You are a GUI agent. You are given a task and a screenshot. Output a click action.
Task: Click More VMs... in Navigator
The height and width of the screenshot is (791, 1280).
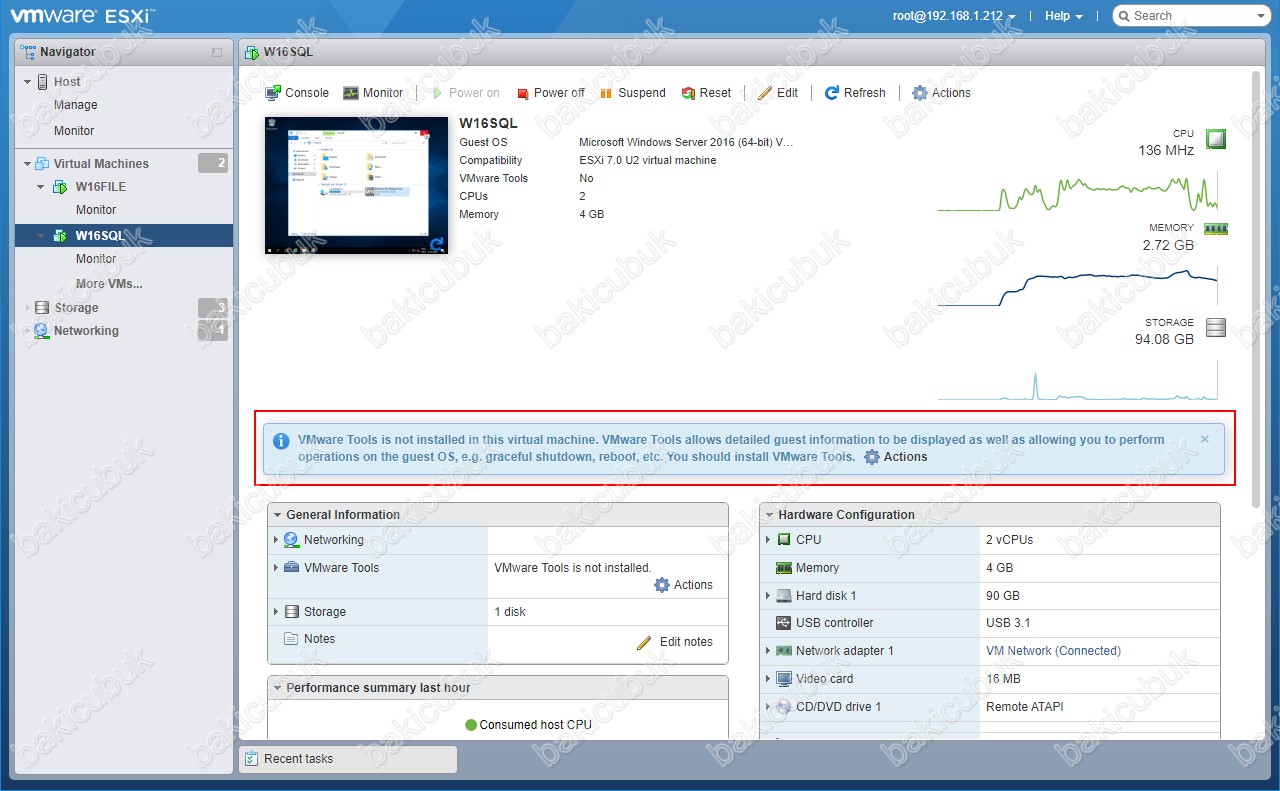pyautogui.click(x=109, y=284)
